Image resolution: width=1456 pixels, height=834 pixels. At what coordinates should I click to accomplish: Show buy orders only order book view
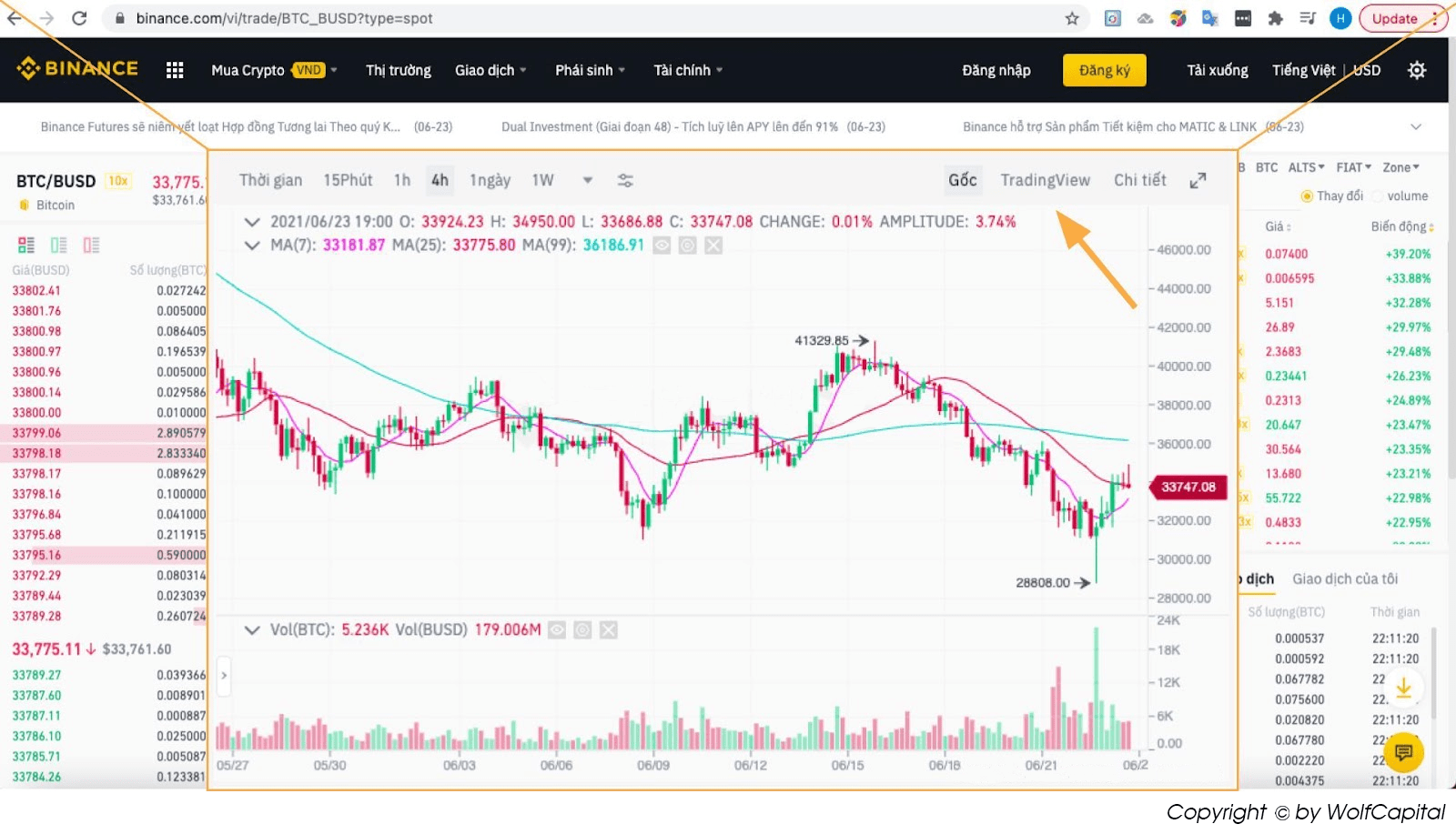click(59, 245)
